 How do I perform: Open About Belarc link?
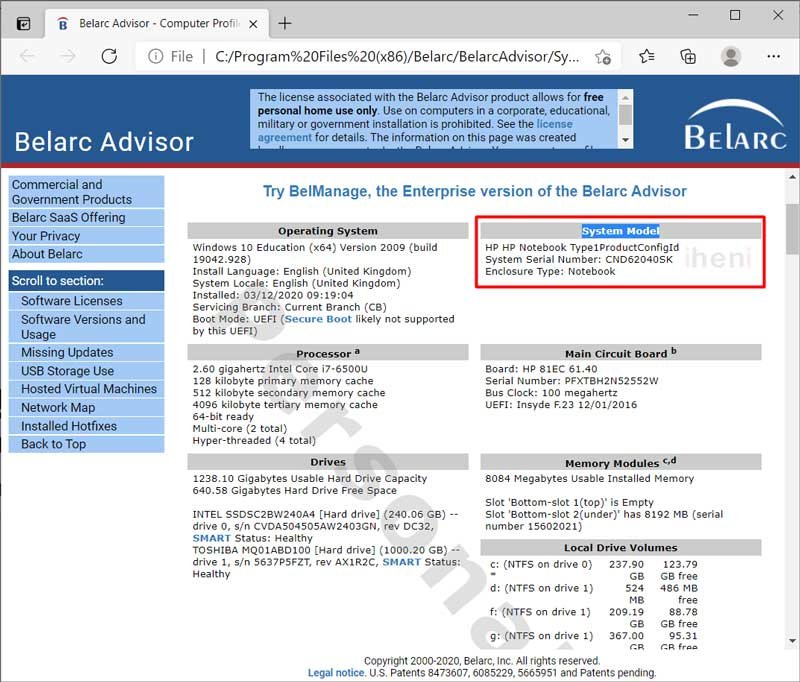[x=86, y=254]
